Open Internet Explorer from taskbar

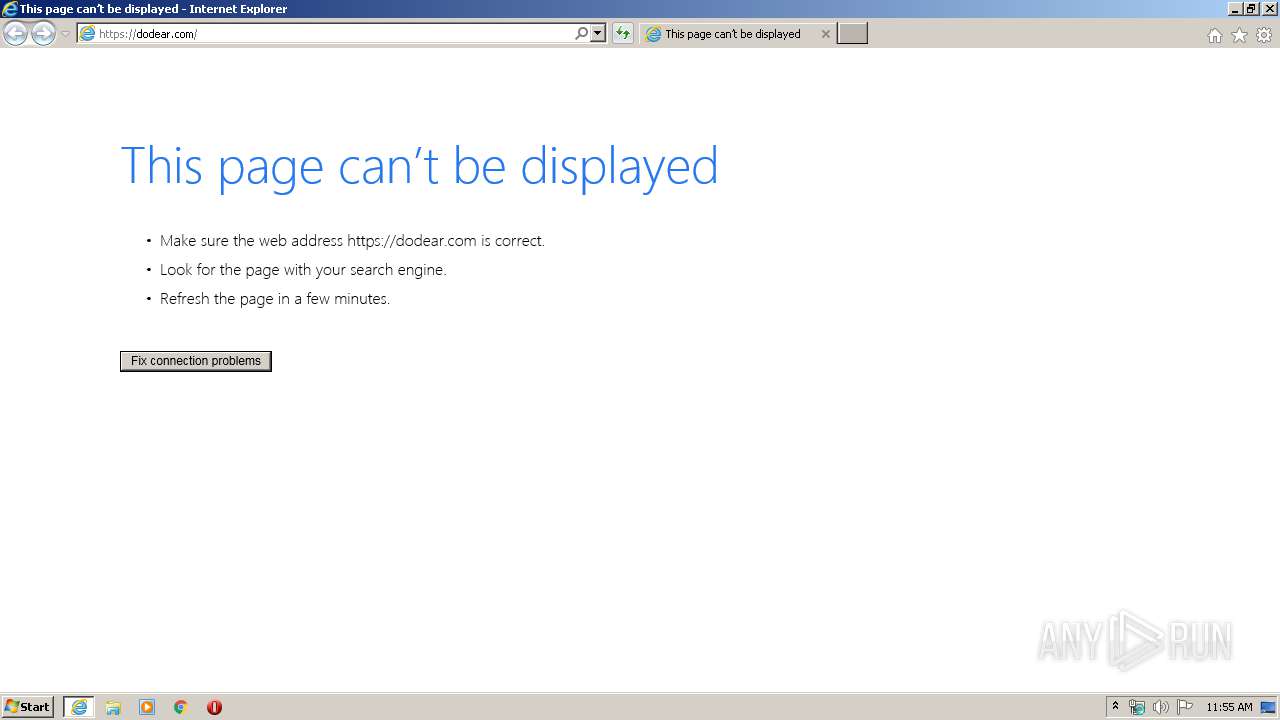click(x=79, y=707)
